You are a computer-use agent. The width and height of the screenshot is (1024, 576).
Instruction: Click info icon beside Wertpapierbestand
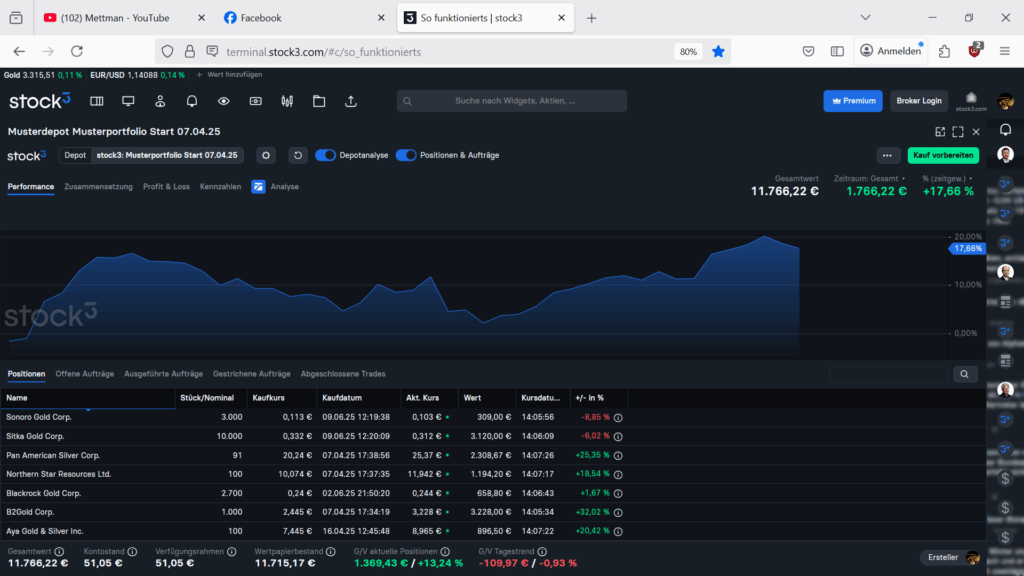330,552
